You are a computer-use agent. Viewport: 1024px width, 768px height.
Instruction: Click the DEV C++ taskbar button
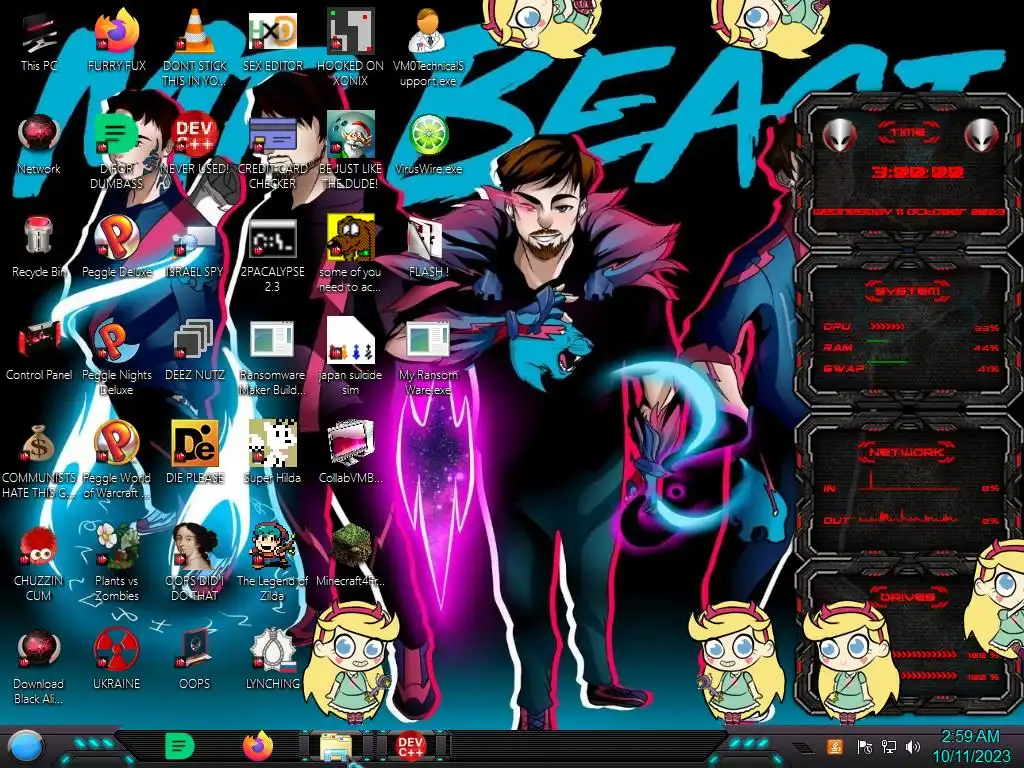(411, 746)
